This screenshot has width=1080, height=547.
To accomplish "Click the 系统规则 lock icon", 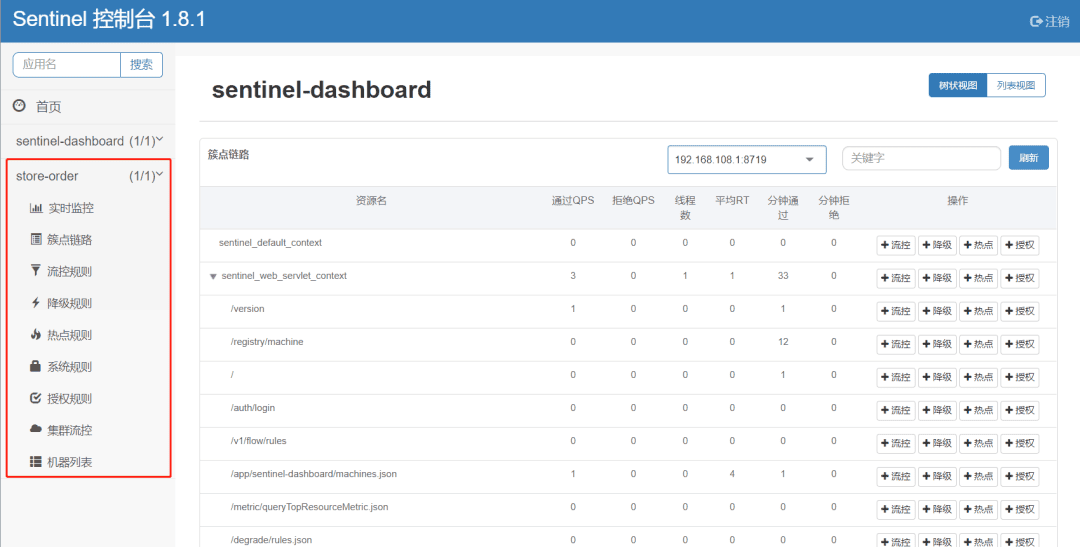I will click(37, 367).
